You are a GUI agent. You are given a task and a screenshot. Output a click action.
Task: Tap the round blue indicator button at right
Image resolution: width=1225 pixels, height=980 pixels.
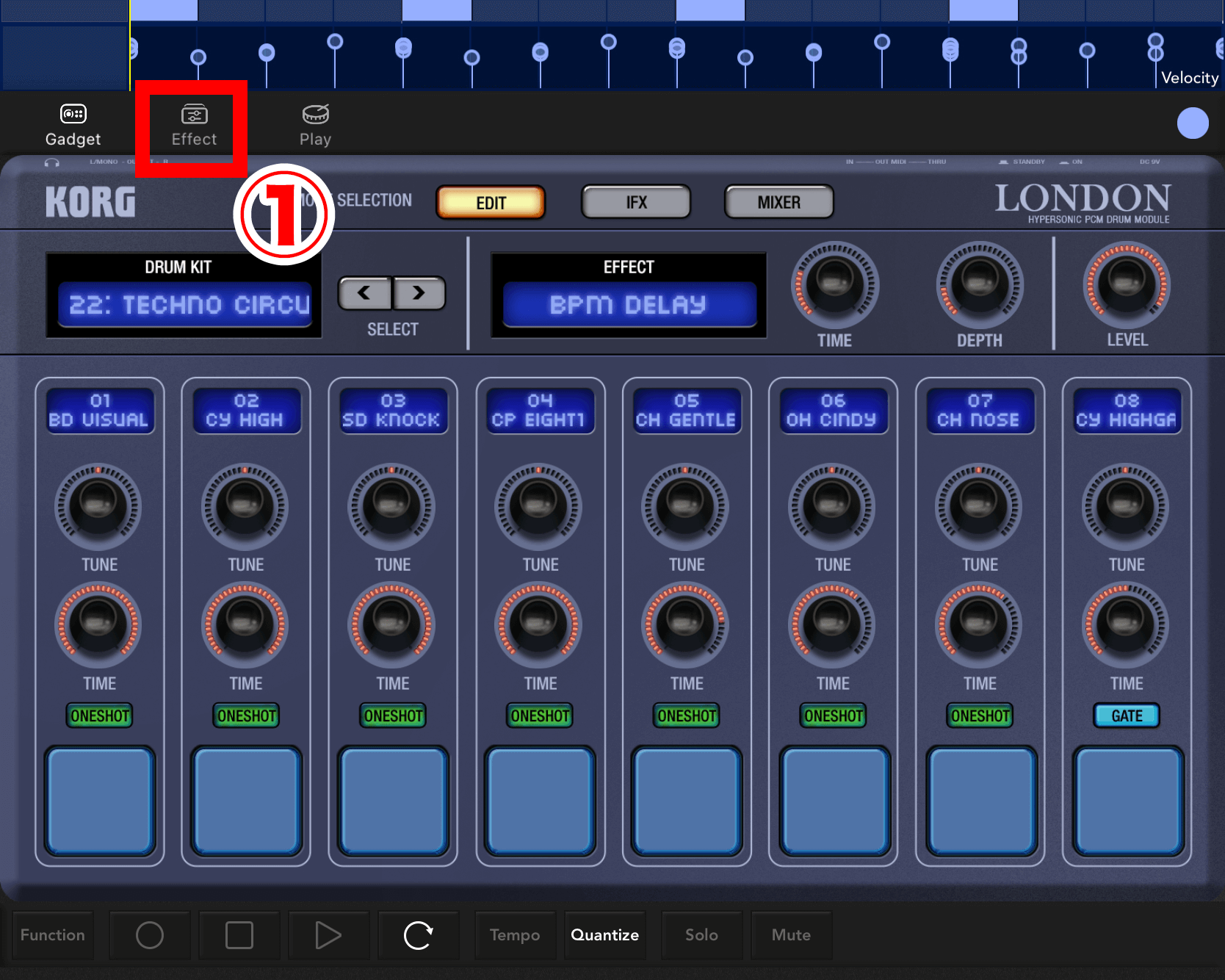pyautogui.click(x=1193, y=123)
